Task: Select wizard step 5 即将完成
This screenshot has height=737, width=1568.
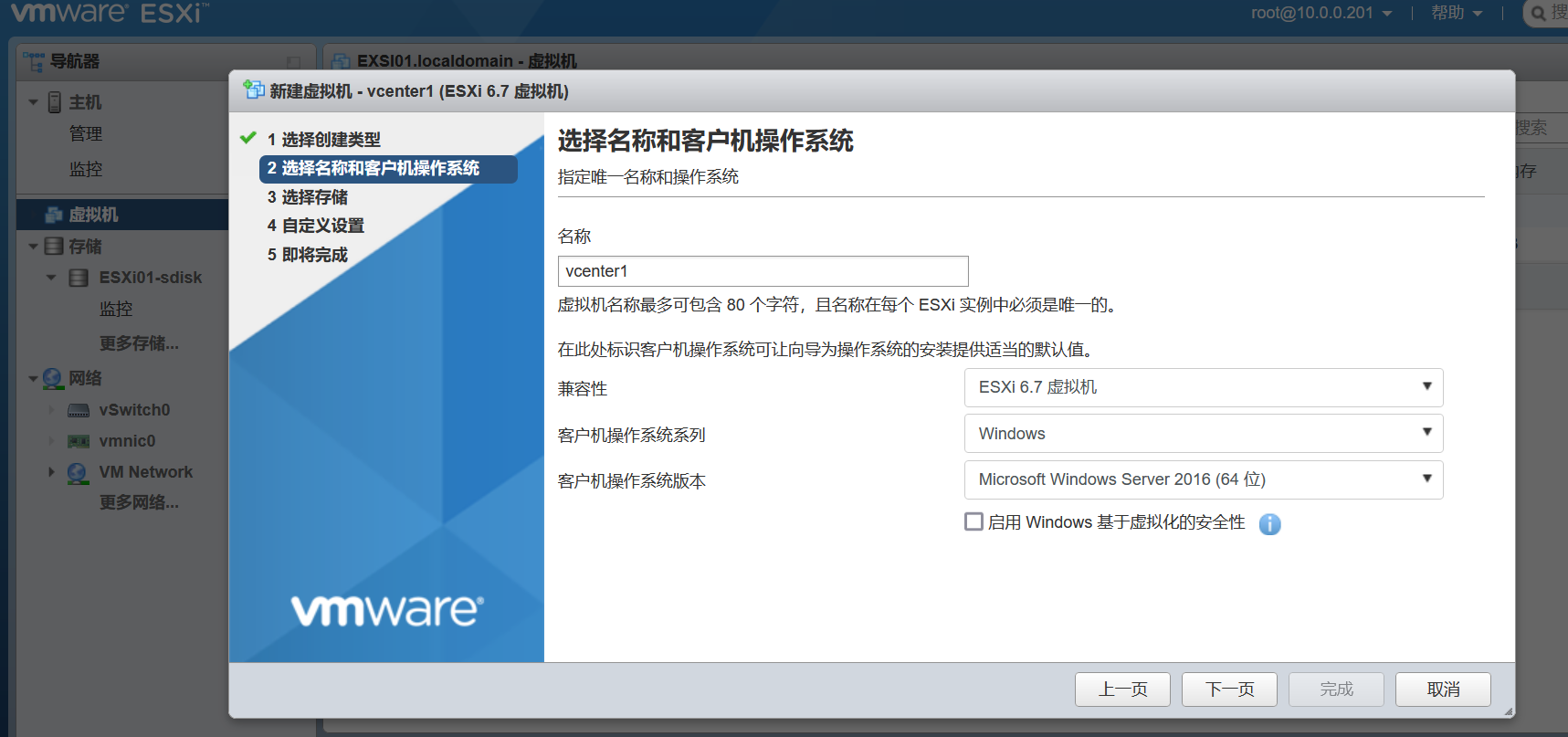Action: click(307, 255)
